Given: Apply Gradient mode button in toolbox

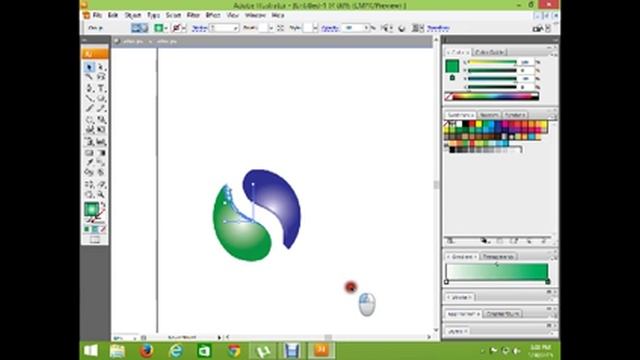Looking at the screenshot, I should coord(95,229).
